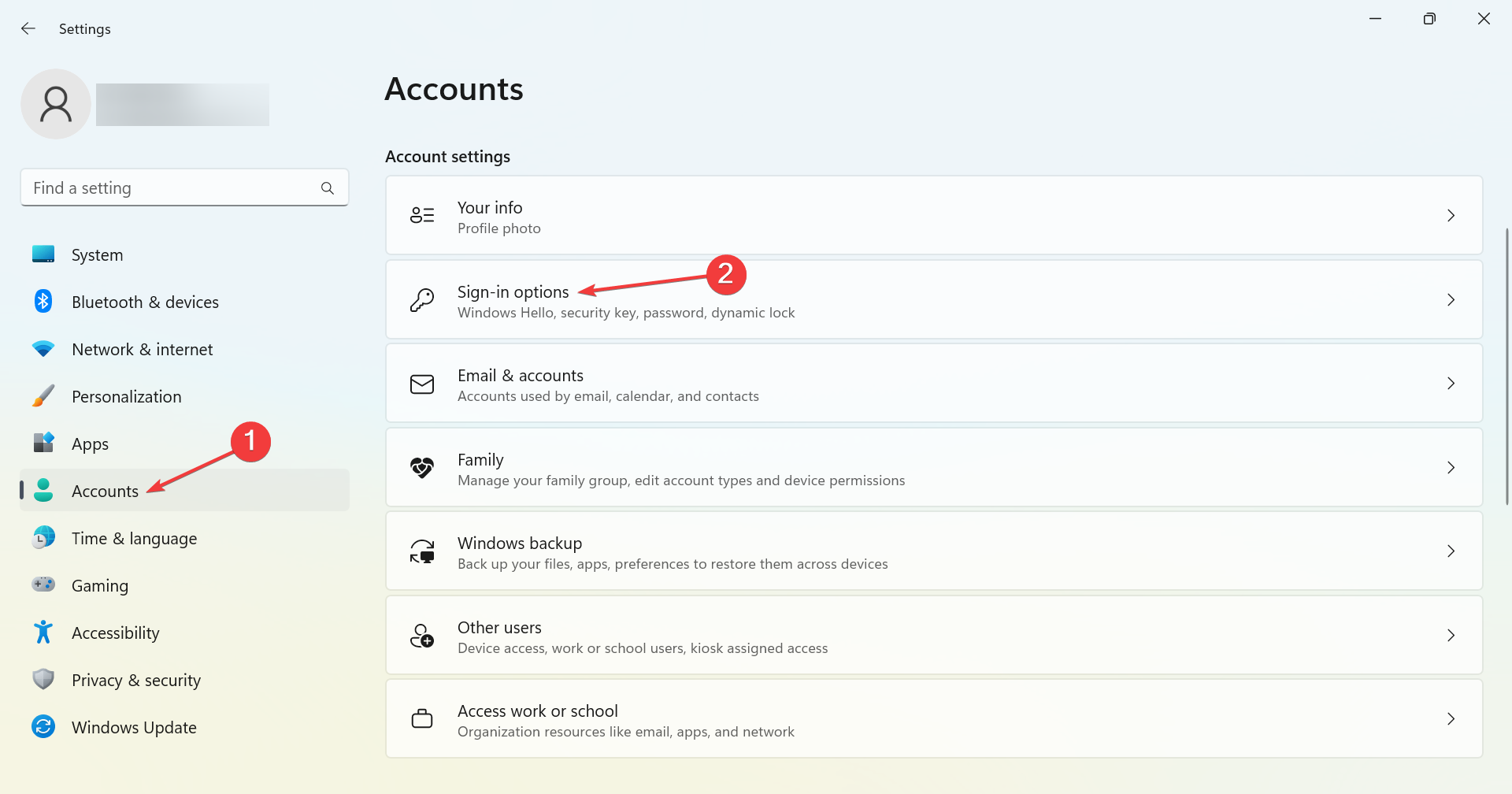Select Apps in the sidebar
This screenshot has height=794, width=1512.
[184, 443]
